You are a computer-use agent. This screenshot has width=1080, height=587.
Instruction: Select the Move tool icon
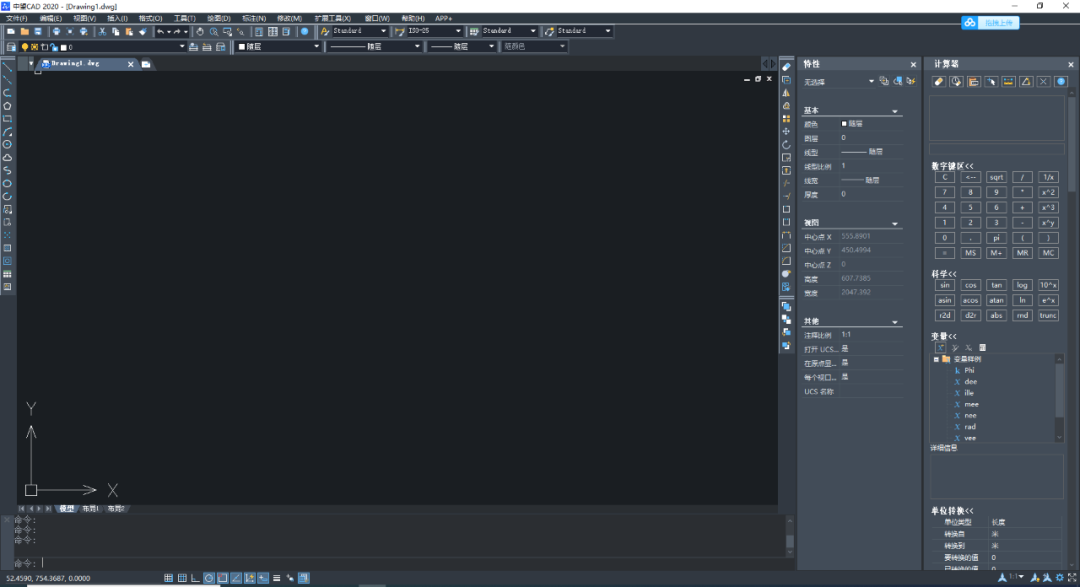(x=786, y=132)
